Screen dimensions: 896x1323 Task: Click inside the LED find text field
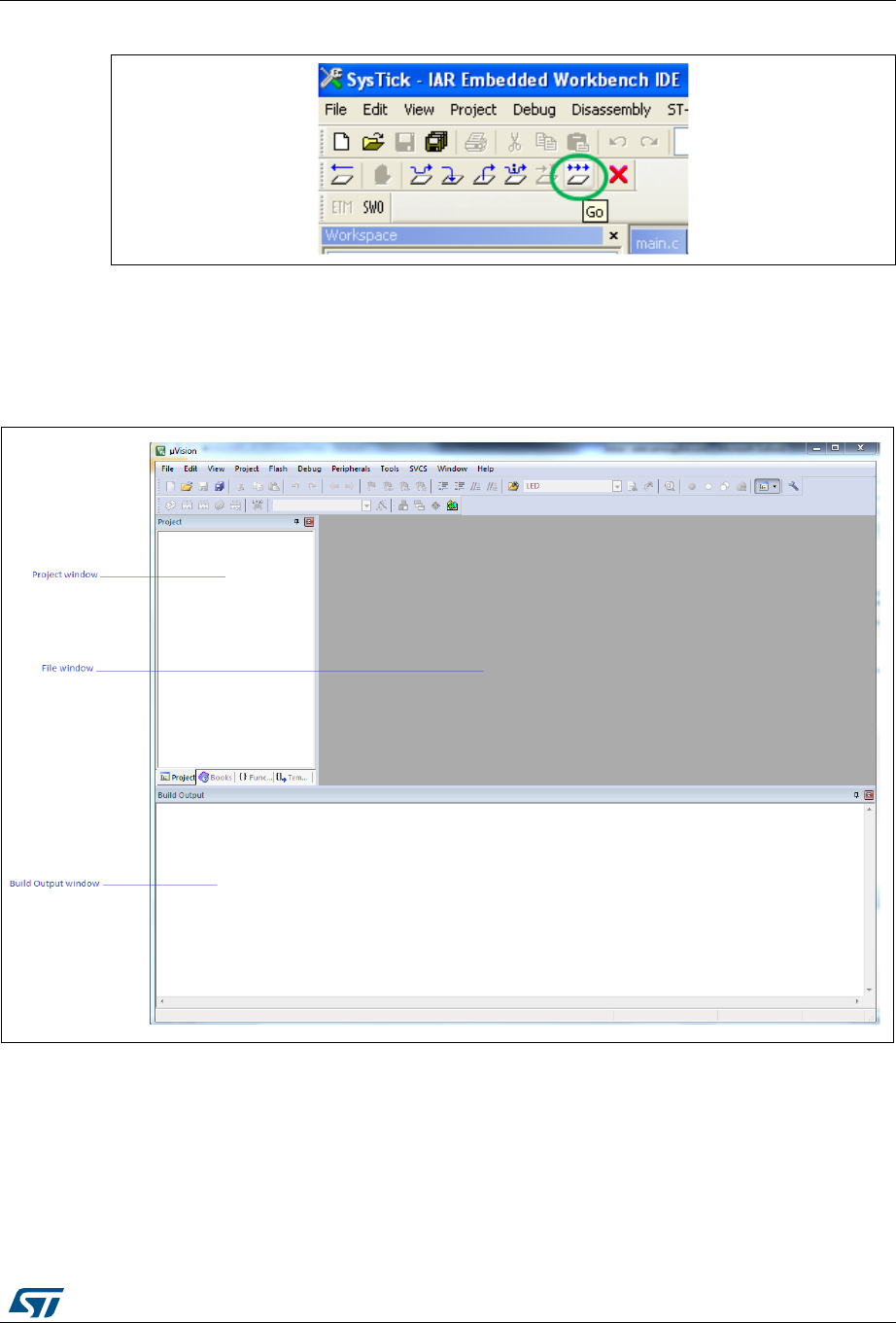[x=568, y=486]
